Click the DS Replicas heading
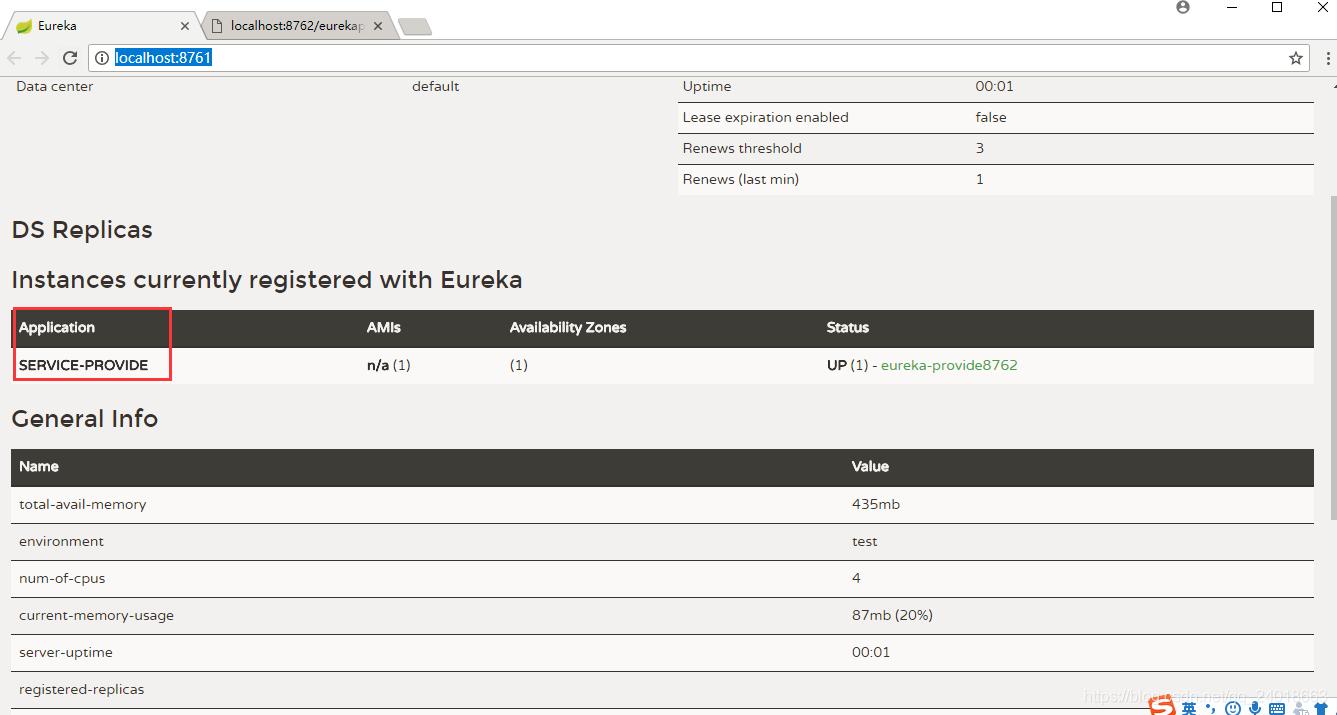The image size is (1337, 715). pos(82,230)
